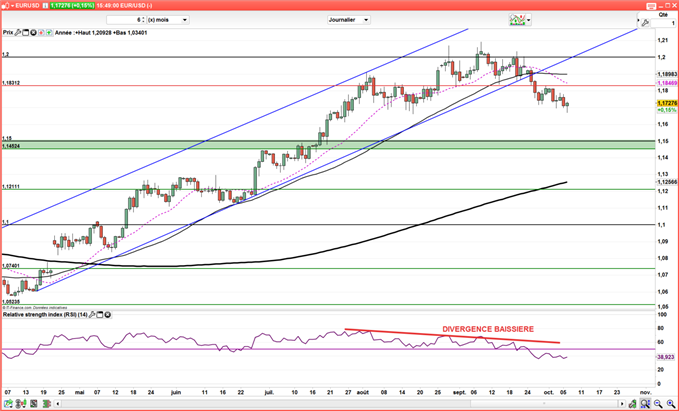This screenshot has height=411, width=679.
Task: Remove the Prix panel with black X icon
Action: pos(33,32)
